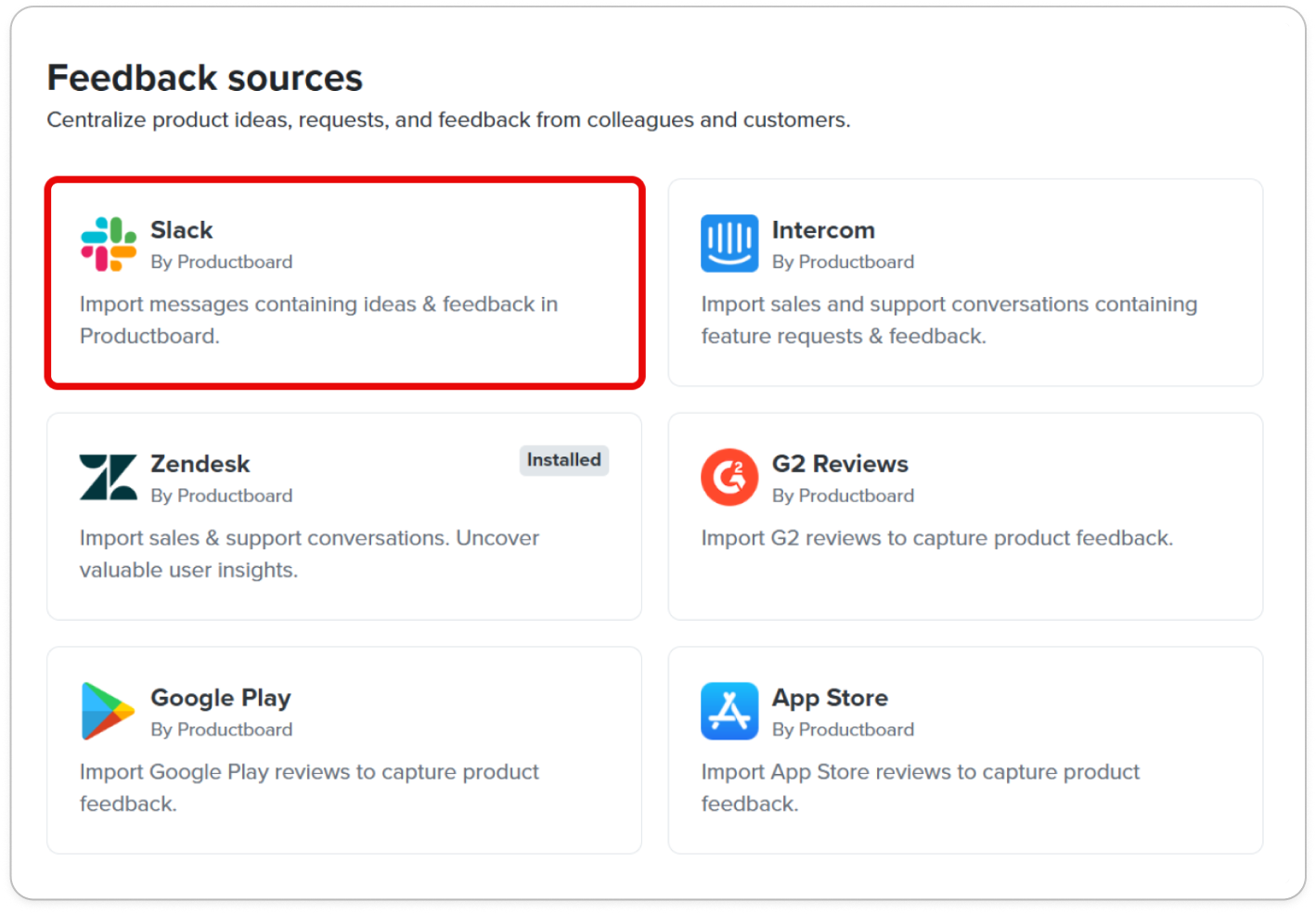Select 'Import G2 reviews to capture product feedback'
The width and height of the screenshot is (1316, 914).
tap(937, 538)
